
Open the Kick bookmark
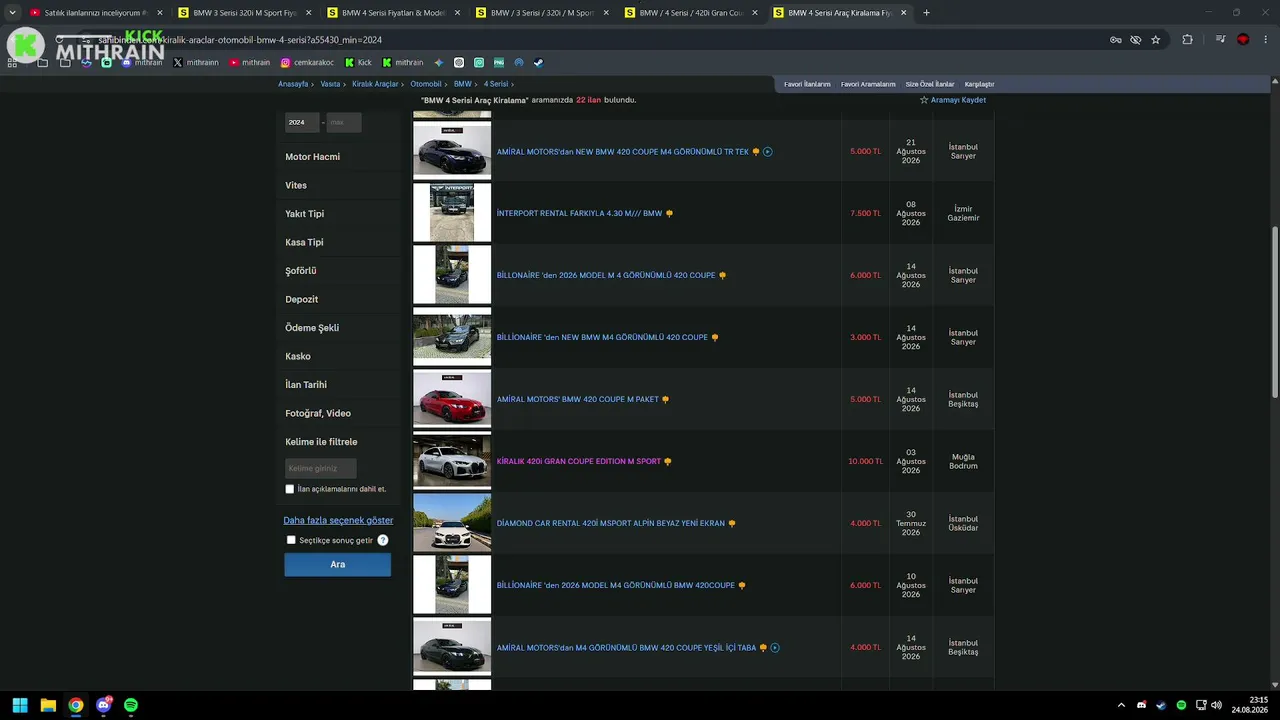[358, 62]
